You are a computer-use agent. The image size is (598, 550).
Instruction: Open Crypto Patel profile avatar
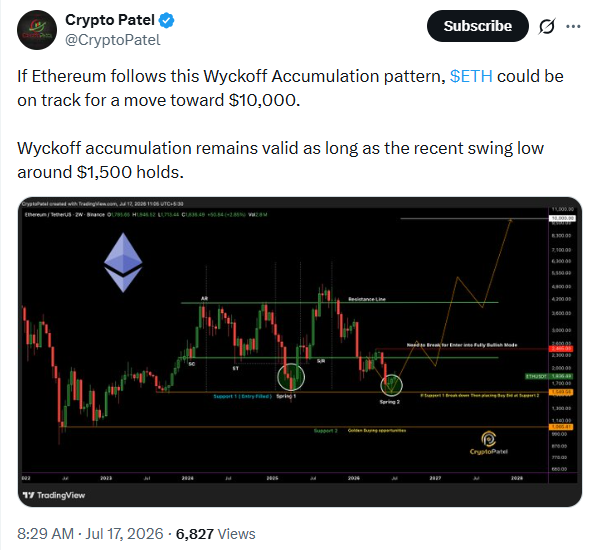(37, 30)
